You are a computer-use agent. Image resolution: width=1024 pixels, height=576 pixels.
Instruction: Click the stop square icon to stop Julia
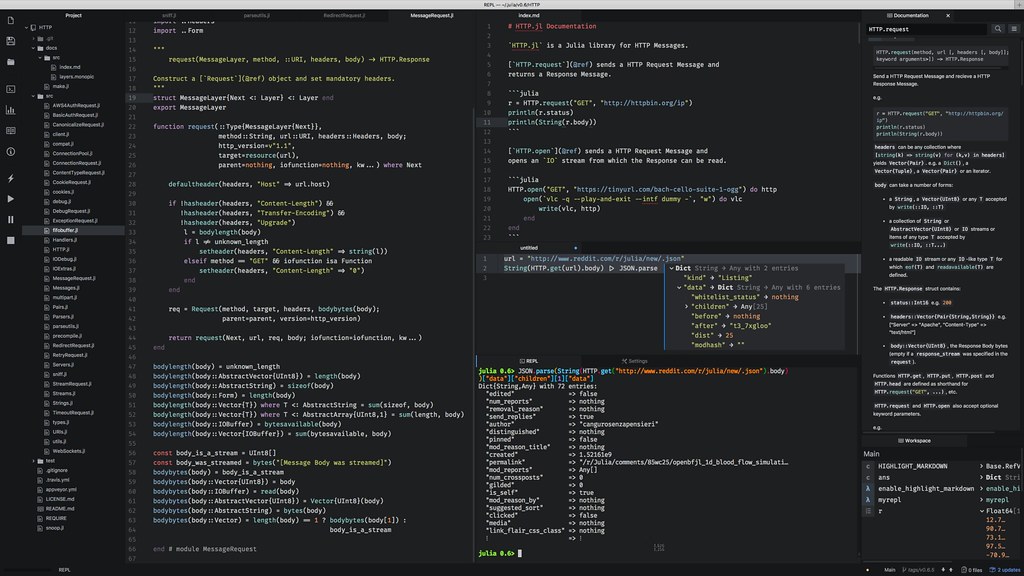coord(10,240)
